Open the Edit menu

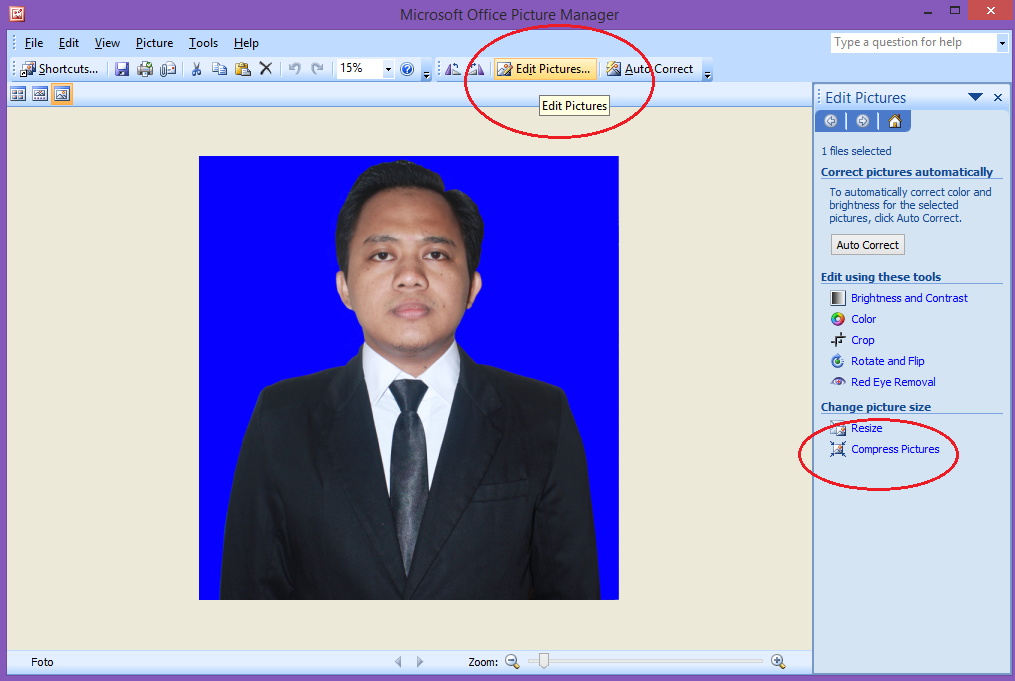[69, 43]
